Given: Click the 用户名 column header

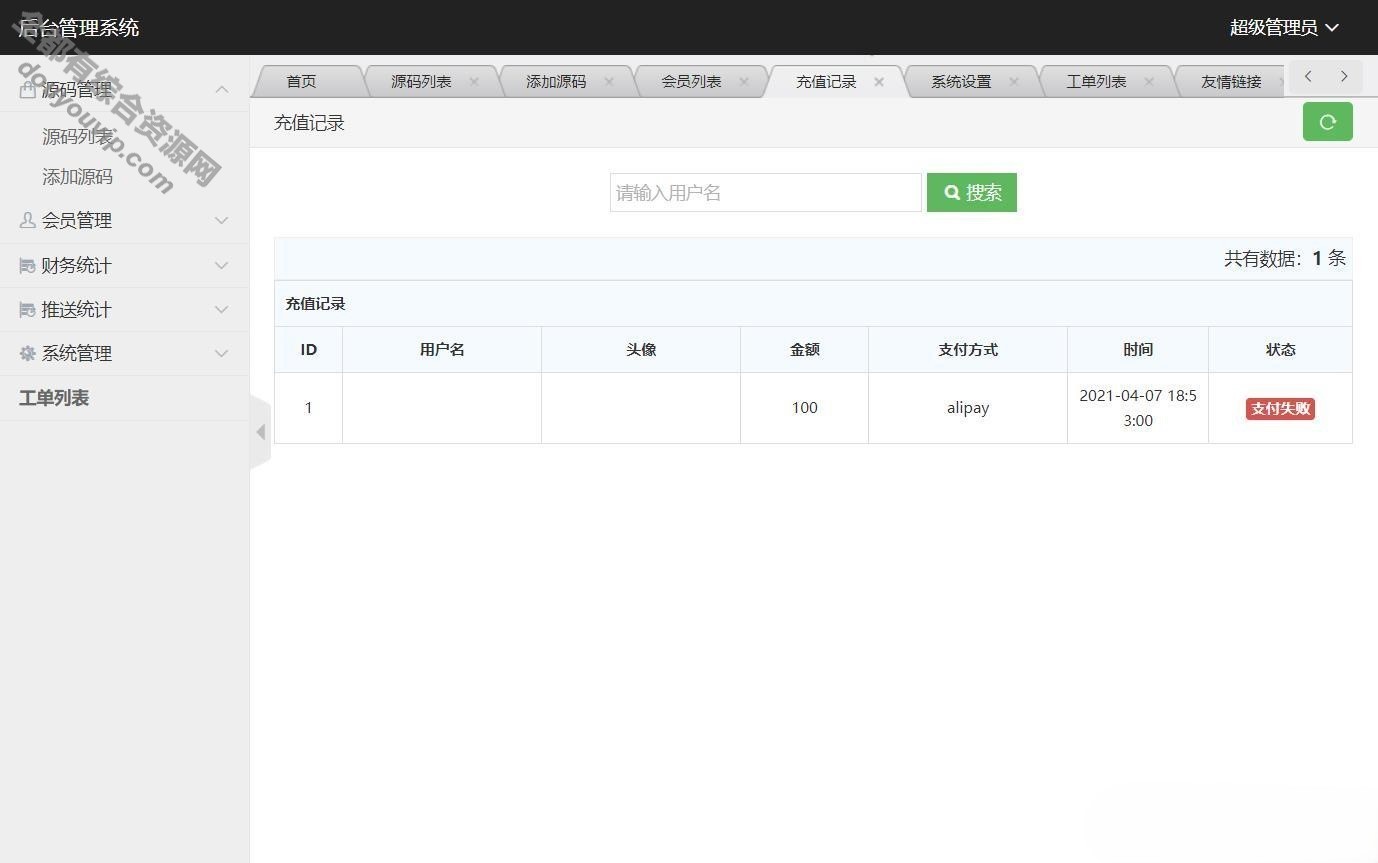Looking at the screenshot, I should click(x=442, y=350).
